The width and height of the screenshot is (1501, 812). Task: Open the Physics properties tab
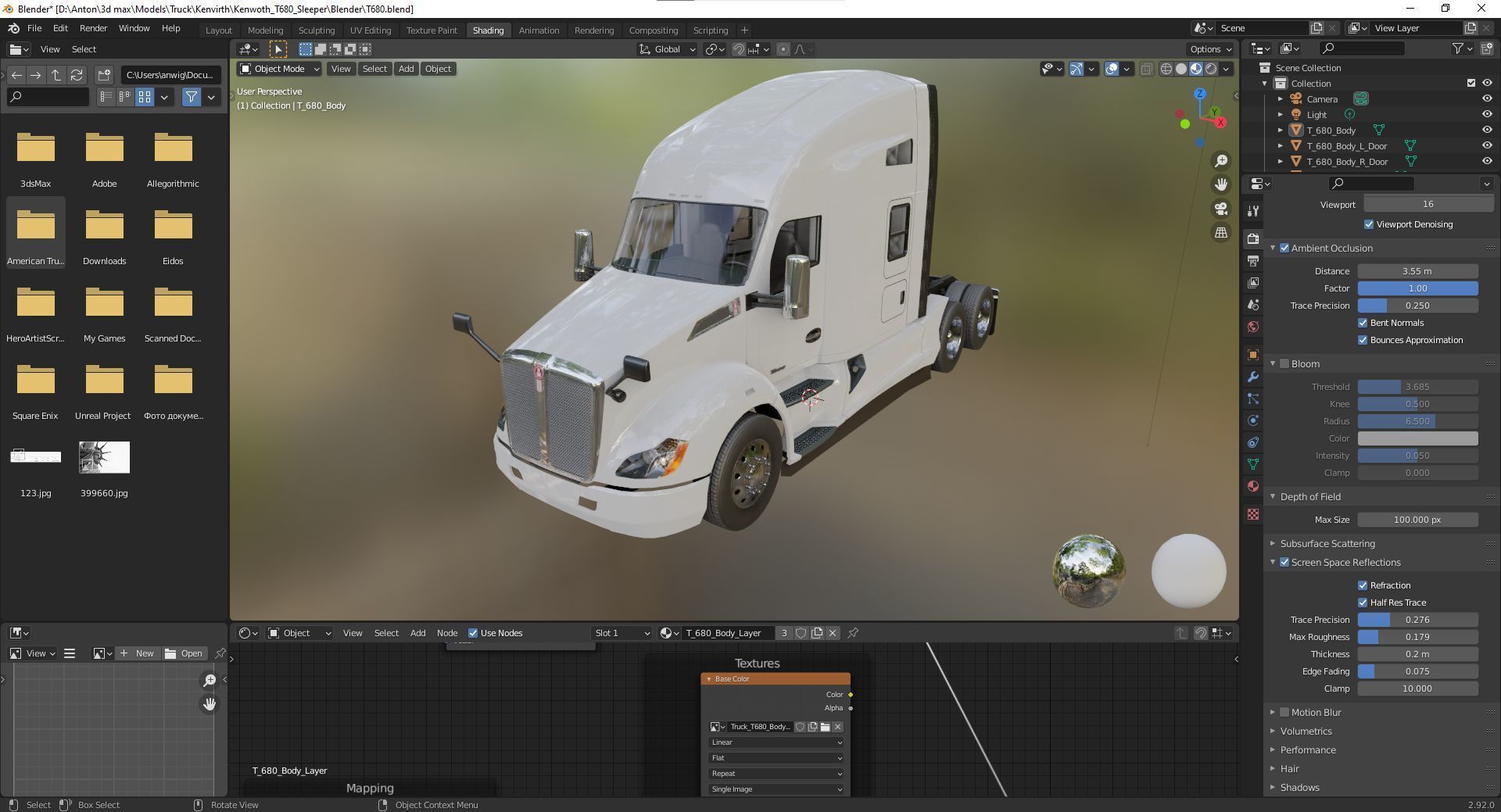[1253, 420]
